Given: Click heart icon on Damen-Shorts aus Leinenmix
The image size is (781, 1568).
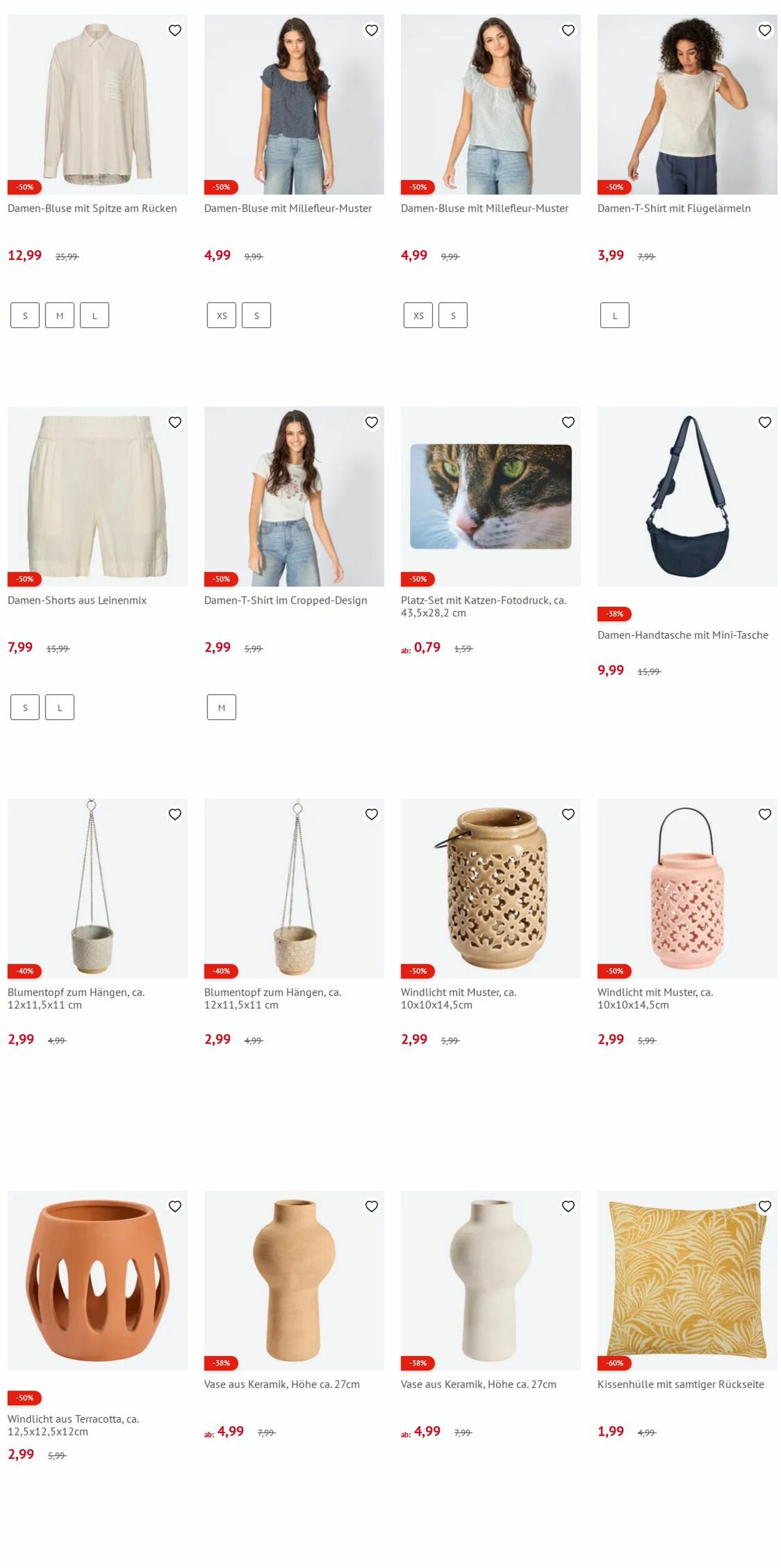Looking at the screenshot, I should pos(175,422).
